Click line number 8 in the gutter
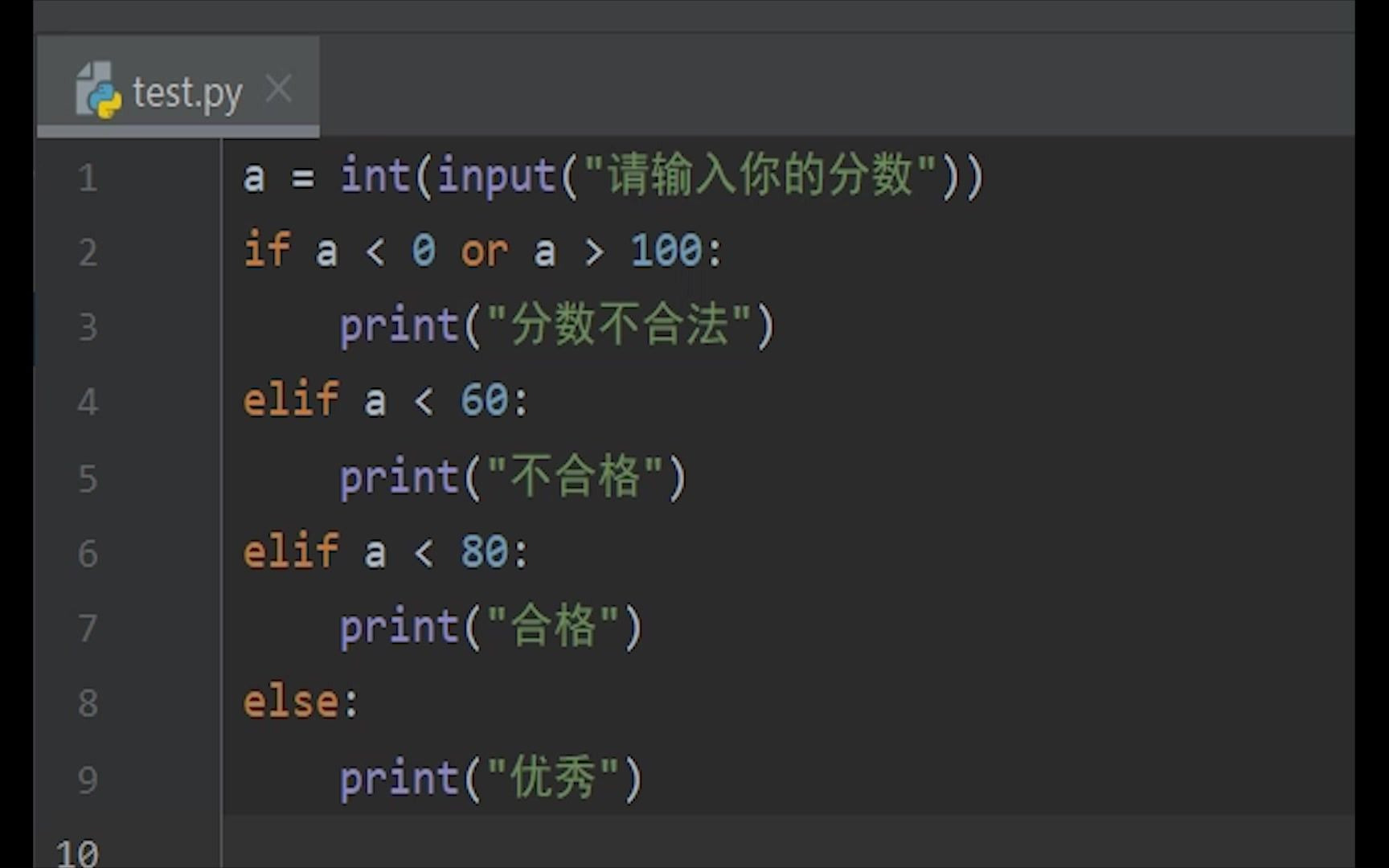This screenshot has width=1389, height=868. click(x=88, y=703)
